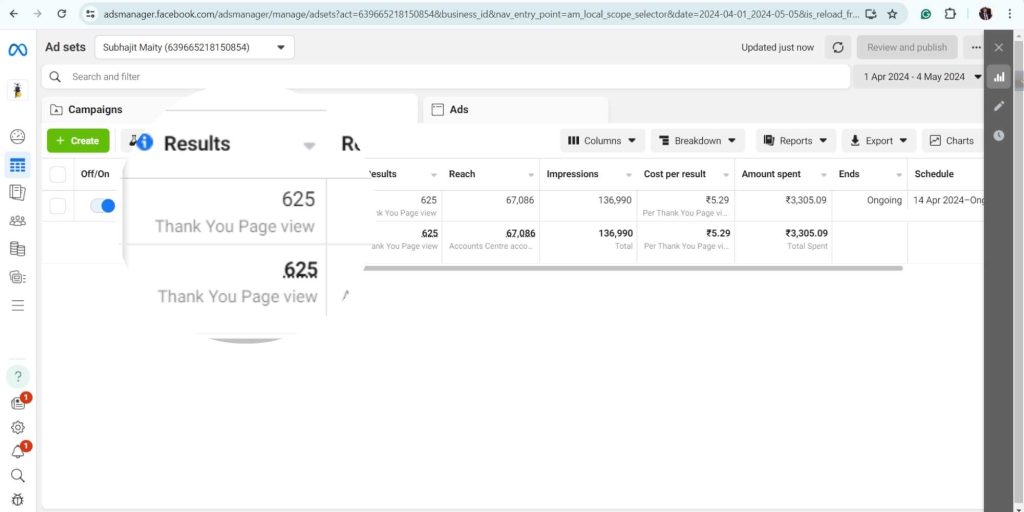This screenshot has height=512, width=1024.
Task: Turn off the ad set On/Off switch
Action: [x=103, y=206]
